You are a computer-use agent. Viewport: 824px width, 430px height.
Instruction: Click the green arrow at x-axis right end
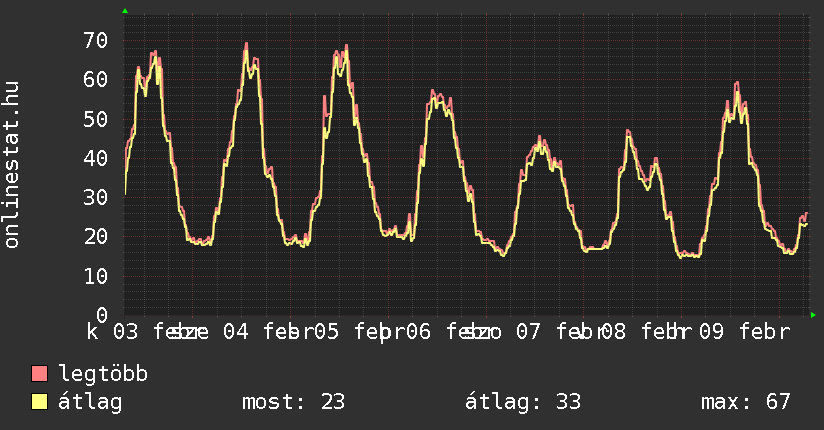point(814,315)
